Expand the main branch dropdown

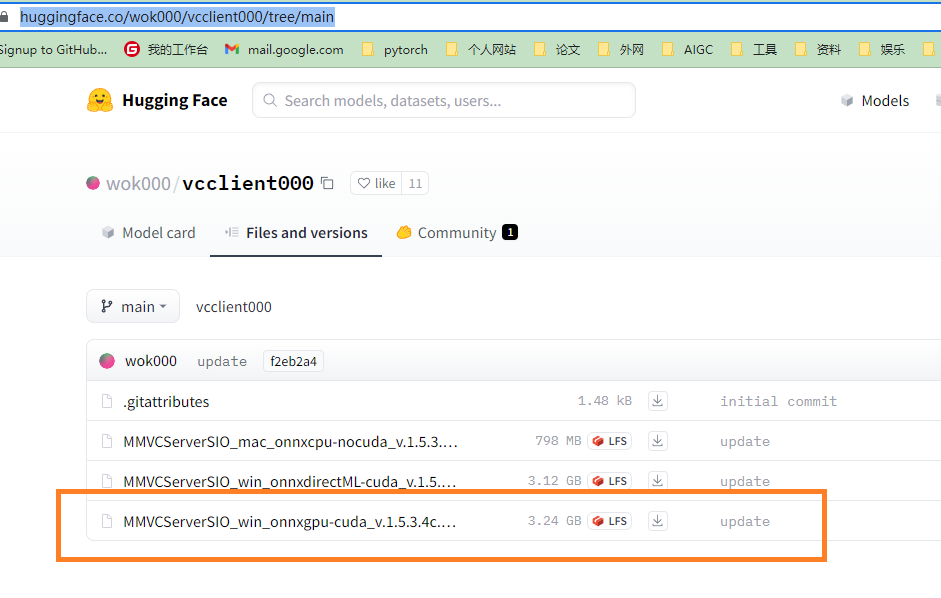[133, 306]
